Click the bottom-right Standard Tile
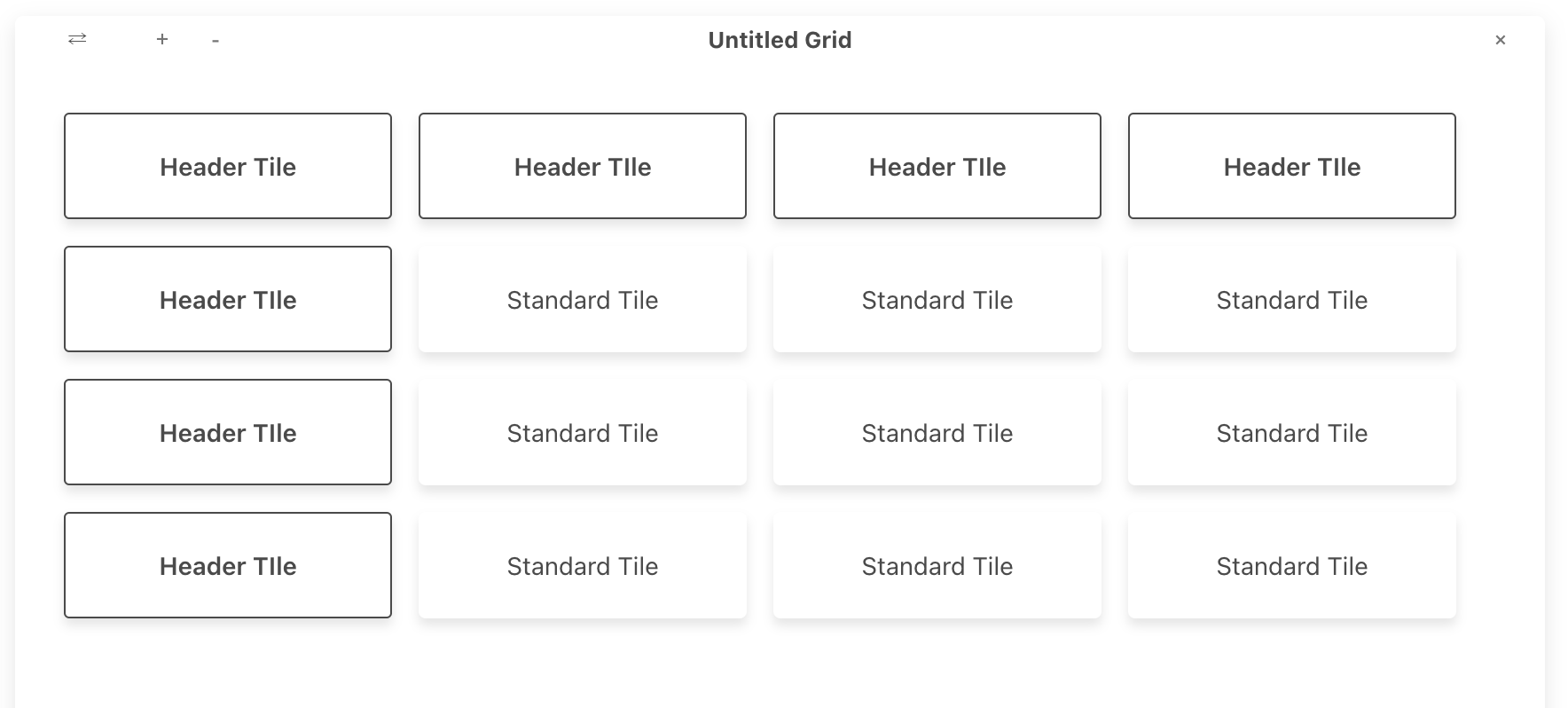The height and width of the screenshot is (708, 1568). pos(1291,565)
